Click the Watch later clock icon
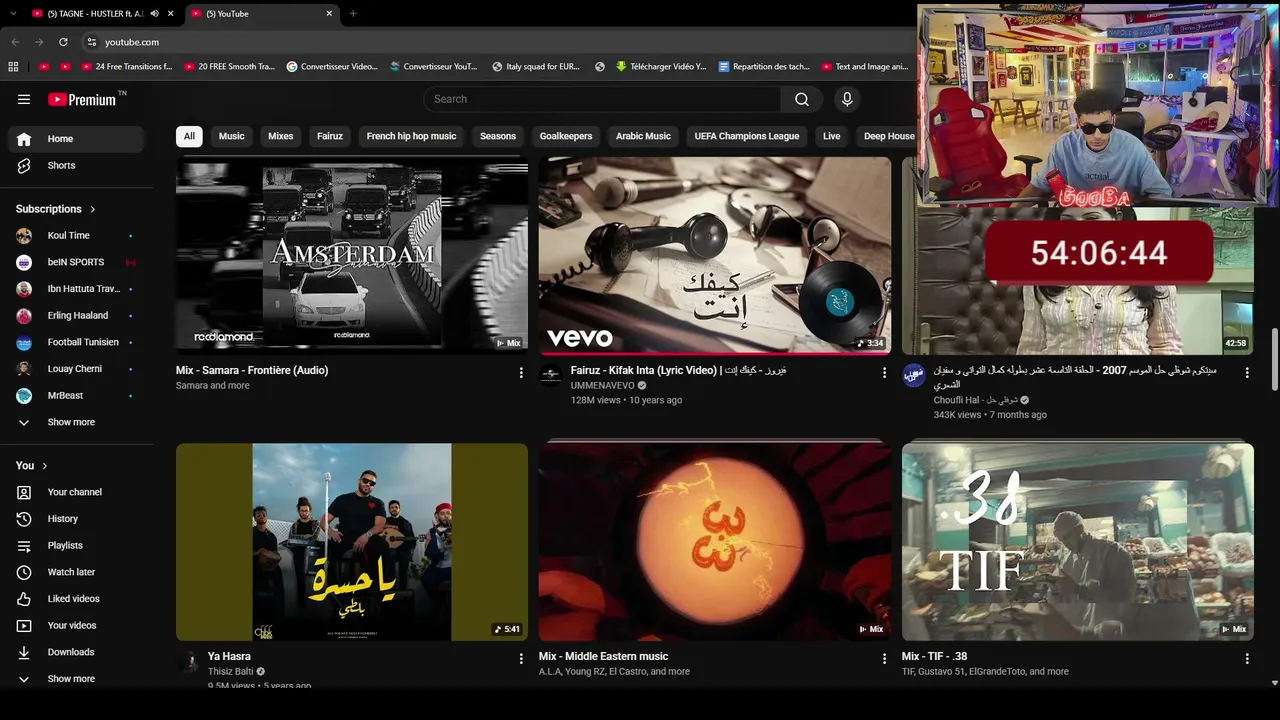Image resolution: width=1280 pixels, height=720 pixels. coord(24,572)
